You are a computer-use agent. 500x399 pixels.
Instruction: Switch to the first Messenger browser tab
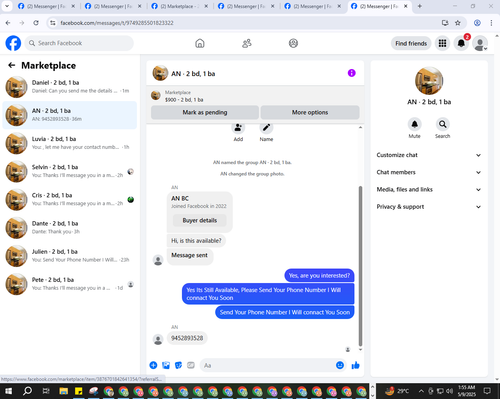click(x=47, y=6)
